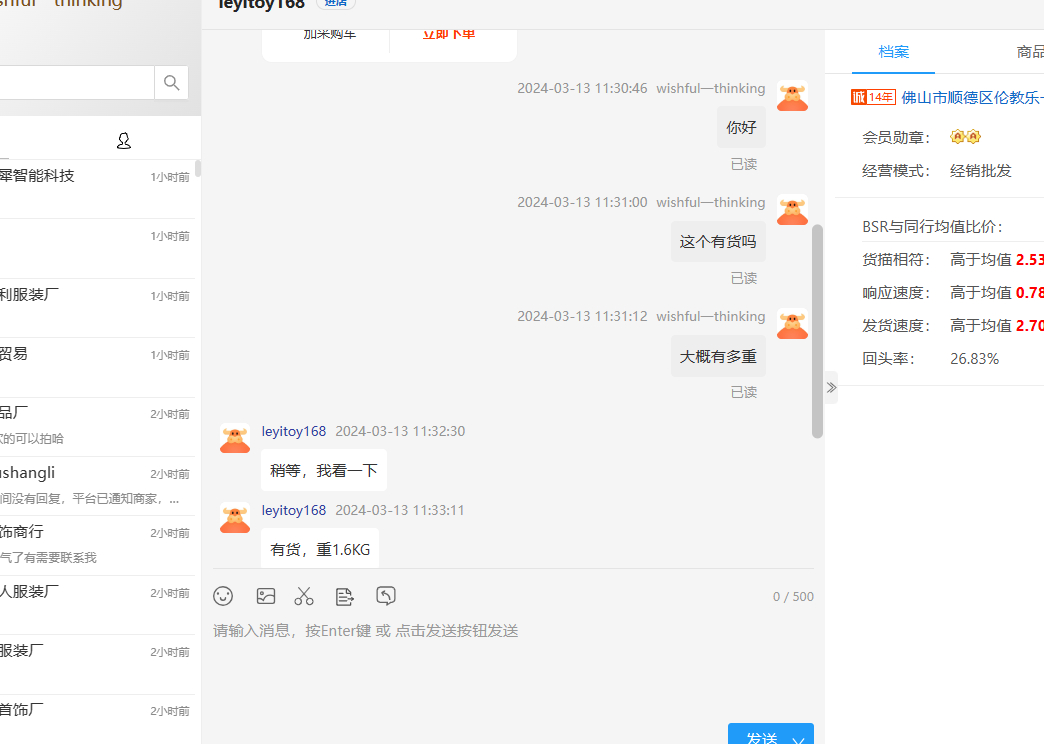The width and height of the screenshot is (1044, 744).
Task: Select the scissors screenshot tool
Action: click(x=304, y=596)
